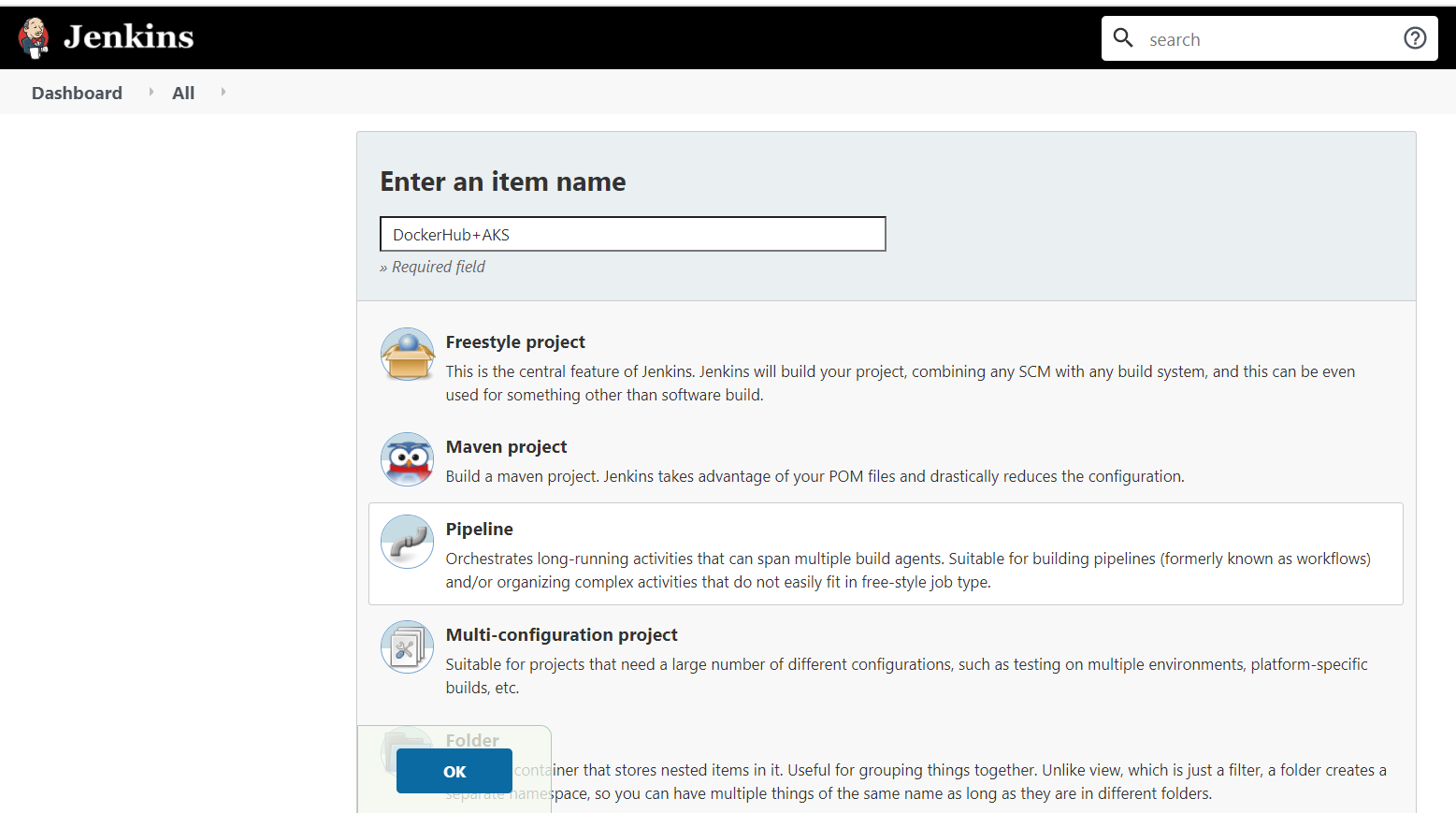Choose the Maven project title
Image resolution: width=1456 pixels, height=813 pixels.
(506, 447)
